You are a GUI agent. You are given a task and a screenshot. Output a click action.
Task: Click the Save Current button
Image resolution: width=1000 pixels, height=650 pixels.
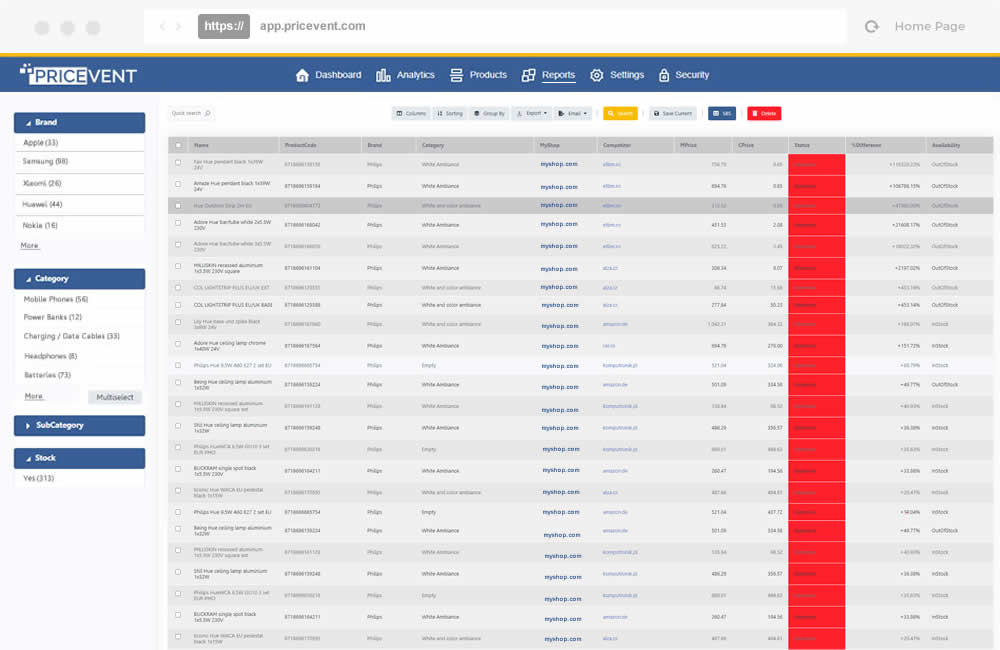673,114
